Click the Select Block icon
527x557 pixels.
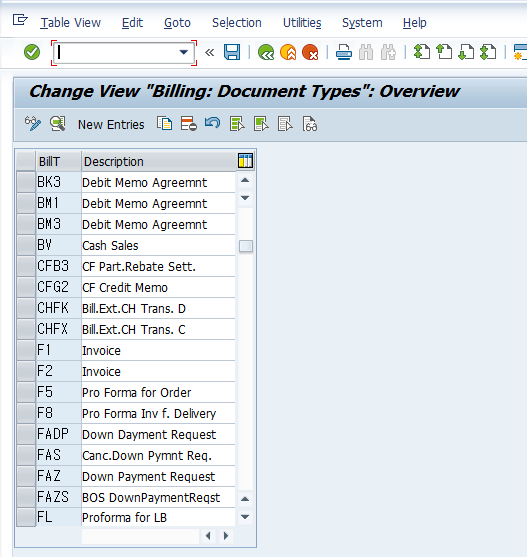point(261,124)
